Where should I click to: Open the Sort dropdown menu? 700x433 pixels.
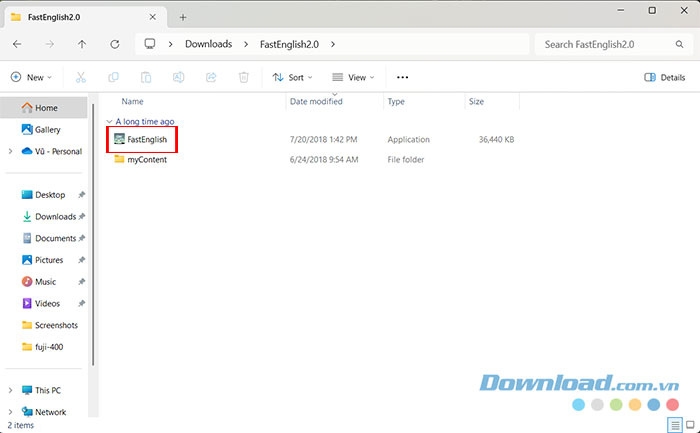pyautogui.click(x=292, y=77)
